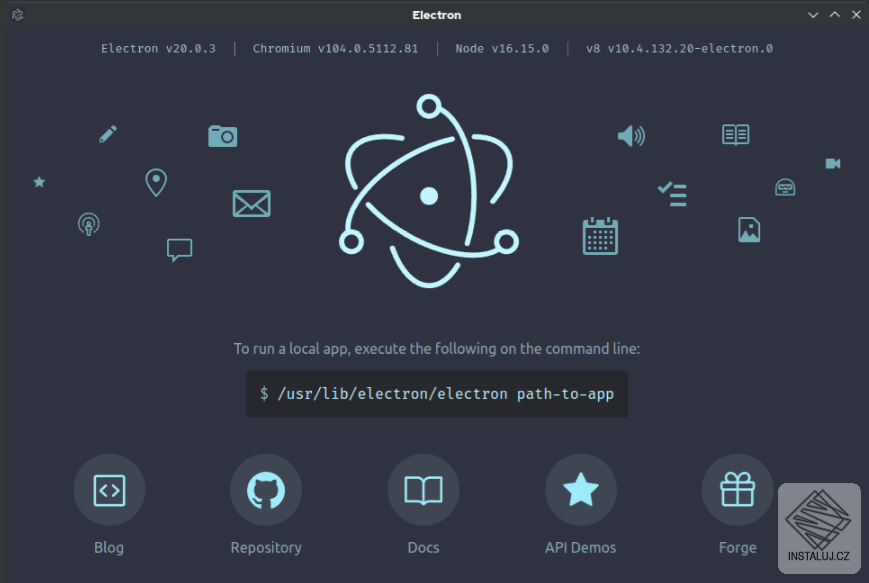
Task: Click the picture bookmark image icon
Action: point(749,230)
